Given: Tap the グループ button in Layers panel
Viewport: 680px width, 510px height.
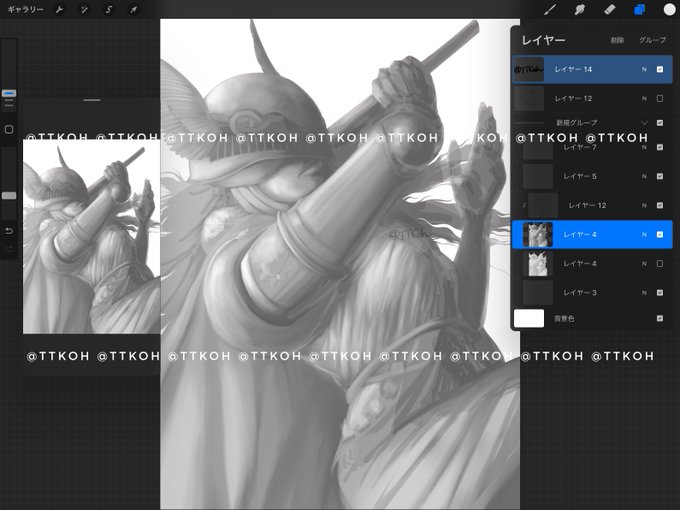Looking at the screenshot, I should click(652, 40).
